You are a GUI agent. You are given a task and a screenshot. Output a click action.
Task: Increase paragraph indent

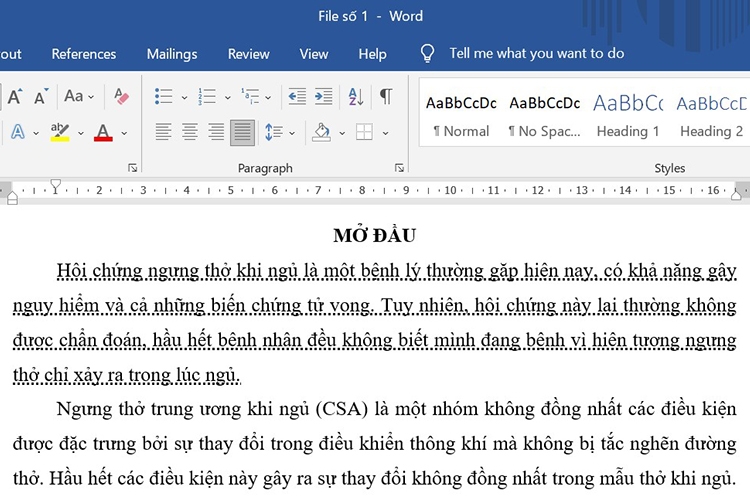(x=324, y=96)
